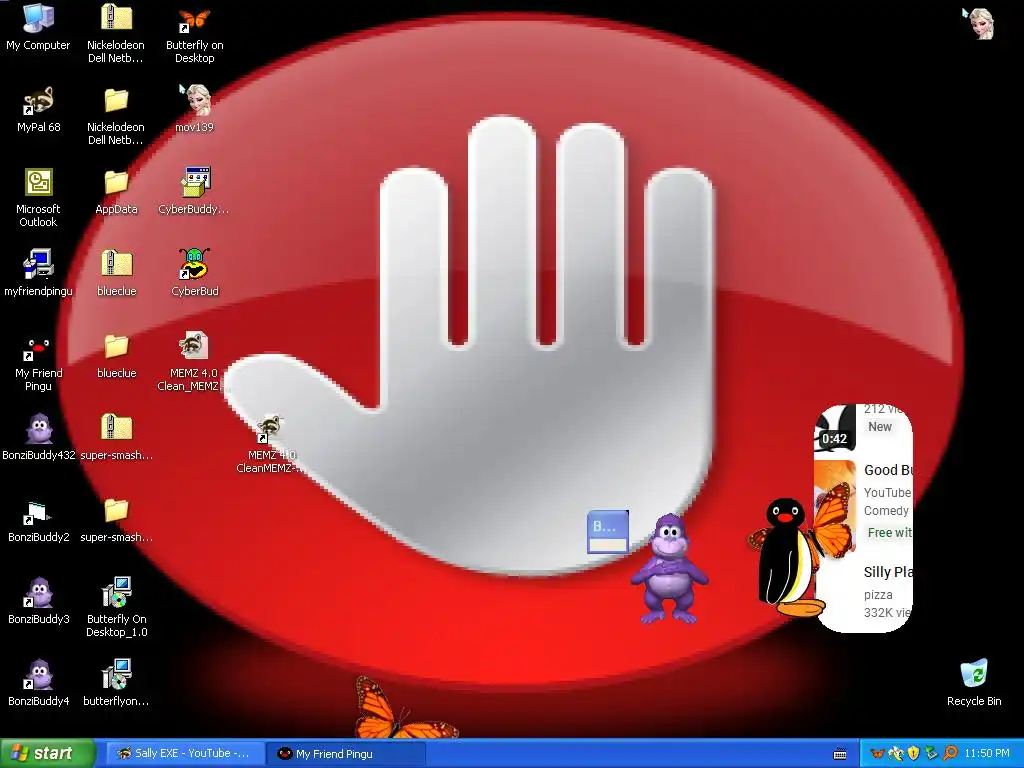1024x768 pixels.
Task: Open Microsoft Outlook from the desktop
Action: (x=38, y=197)
